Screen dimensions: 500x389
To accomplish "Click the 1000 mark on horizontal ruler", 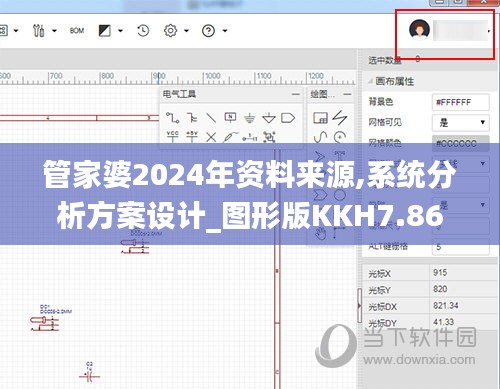I will pos(212,76).
